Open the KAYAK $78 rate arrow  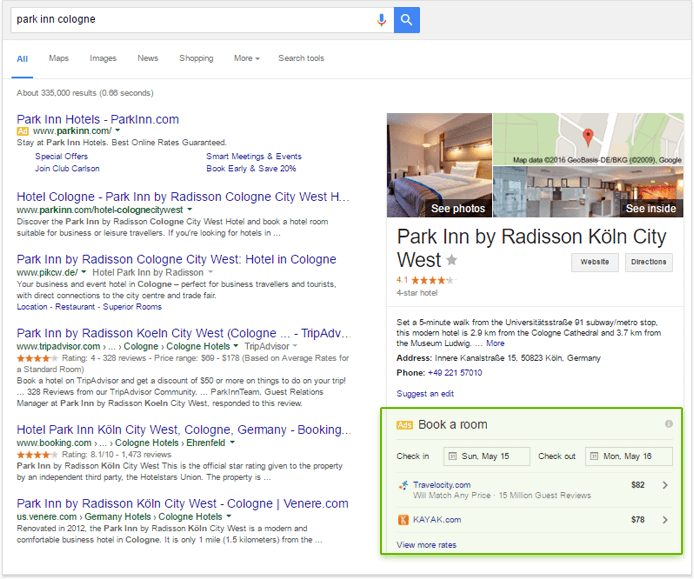665,520
